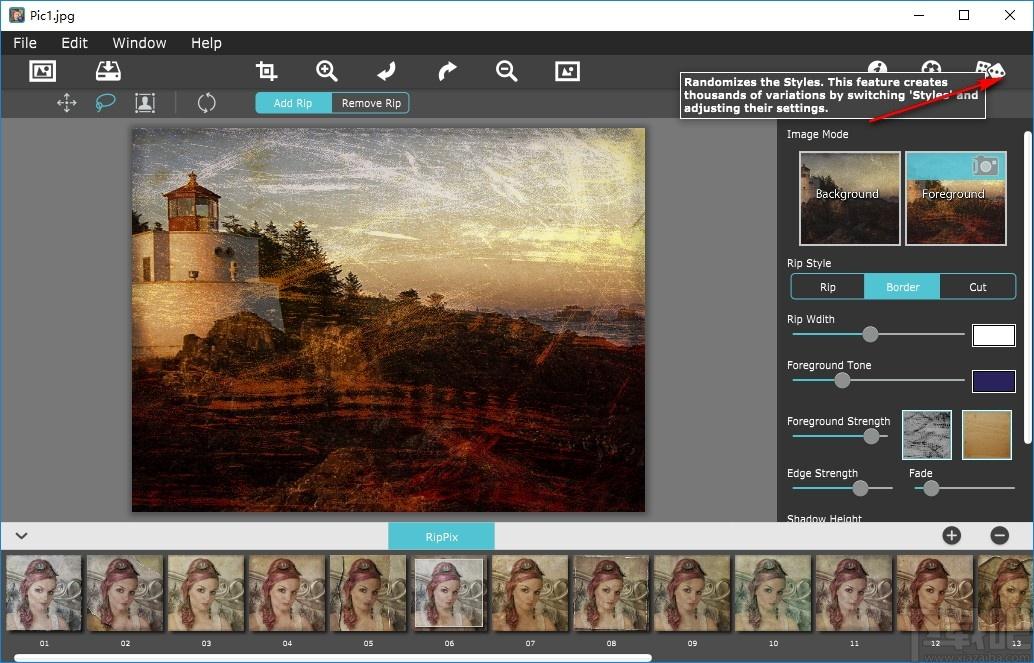Click the save image icon
Screen dimensions: 1034x663
point(108,71)
